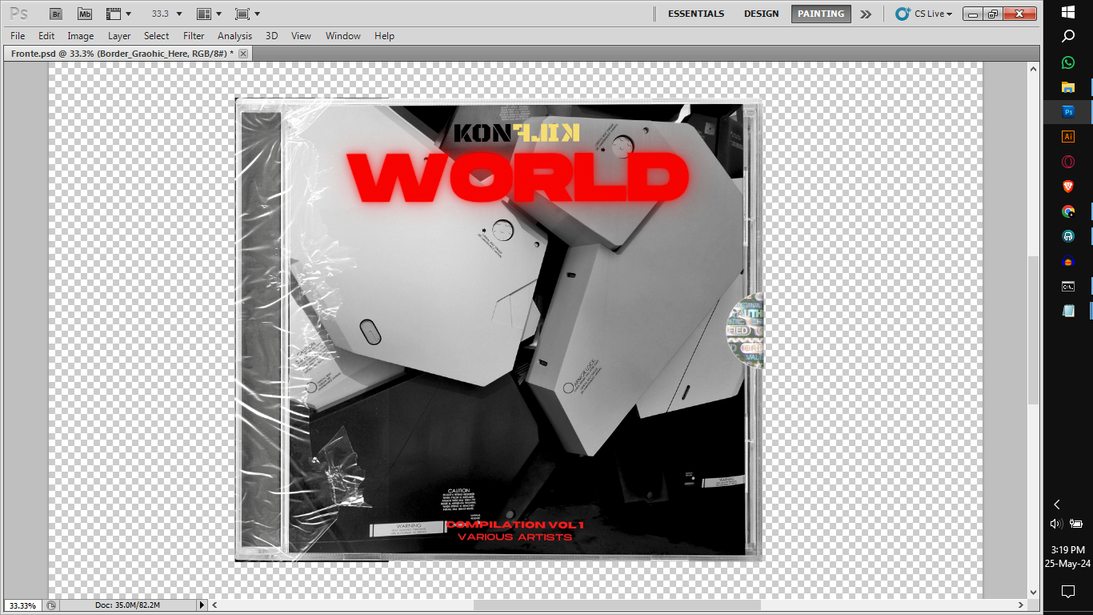Open the status bar options arrow
Viewport: 1093px width, 615px height.
click(202, 605)
